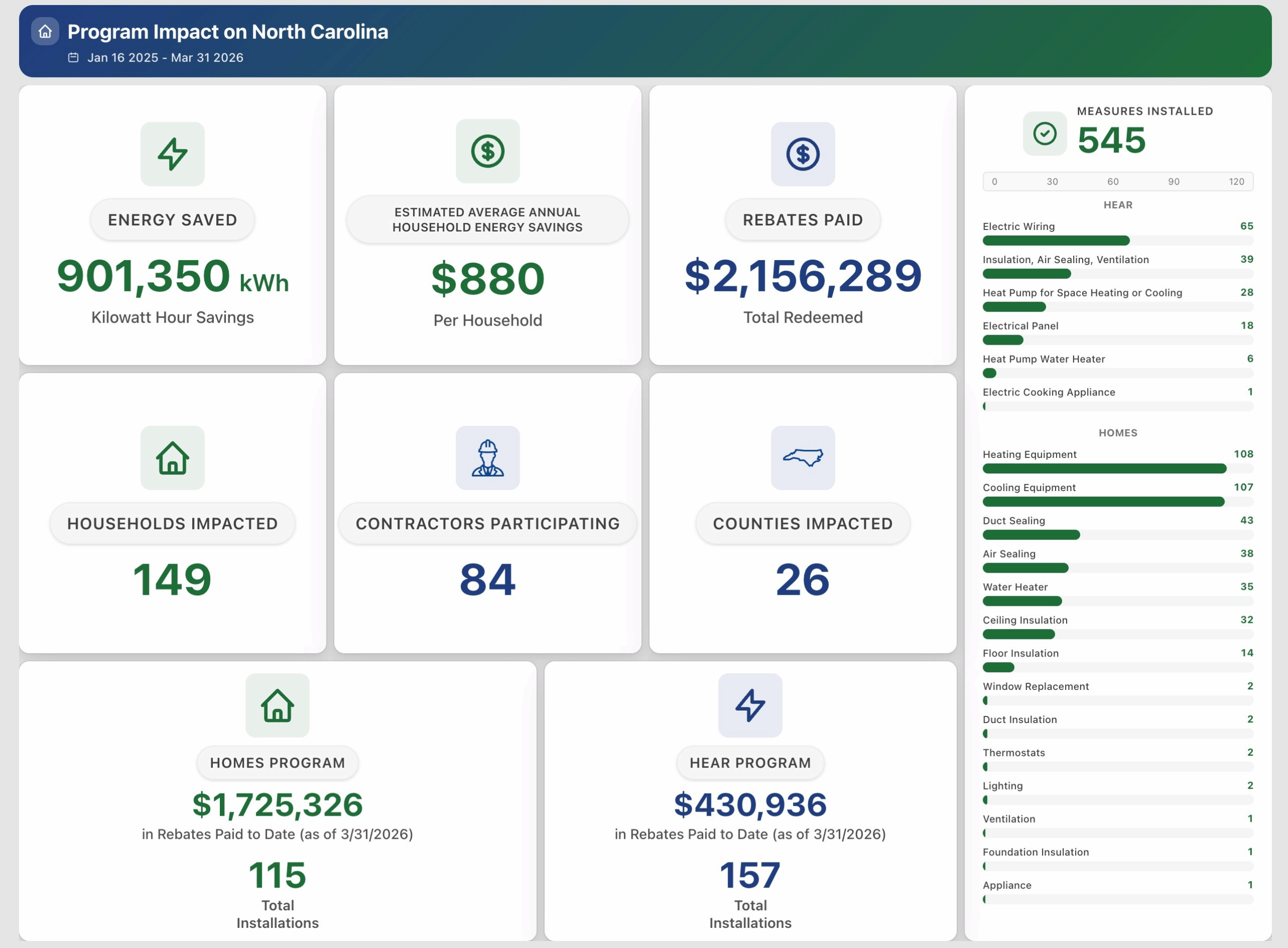1288x948 pixels.
Task: Select the HEAR Program label pill
Action: click(x=750, y=763)
